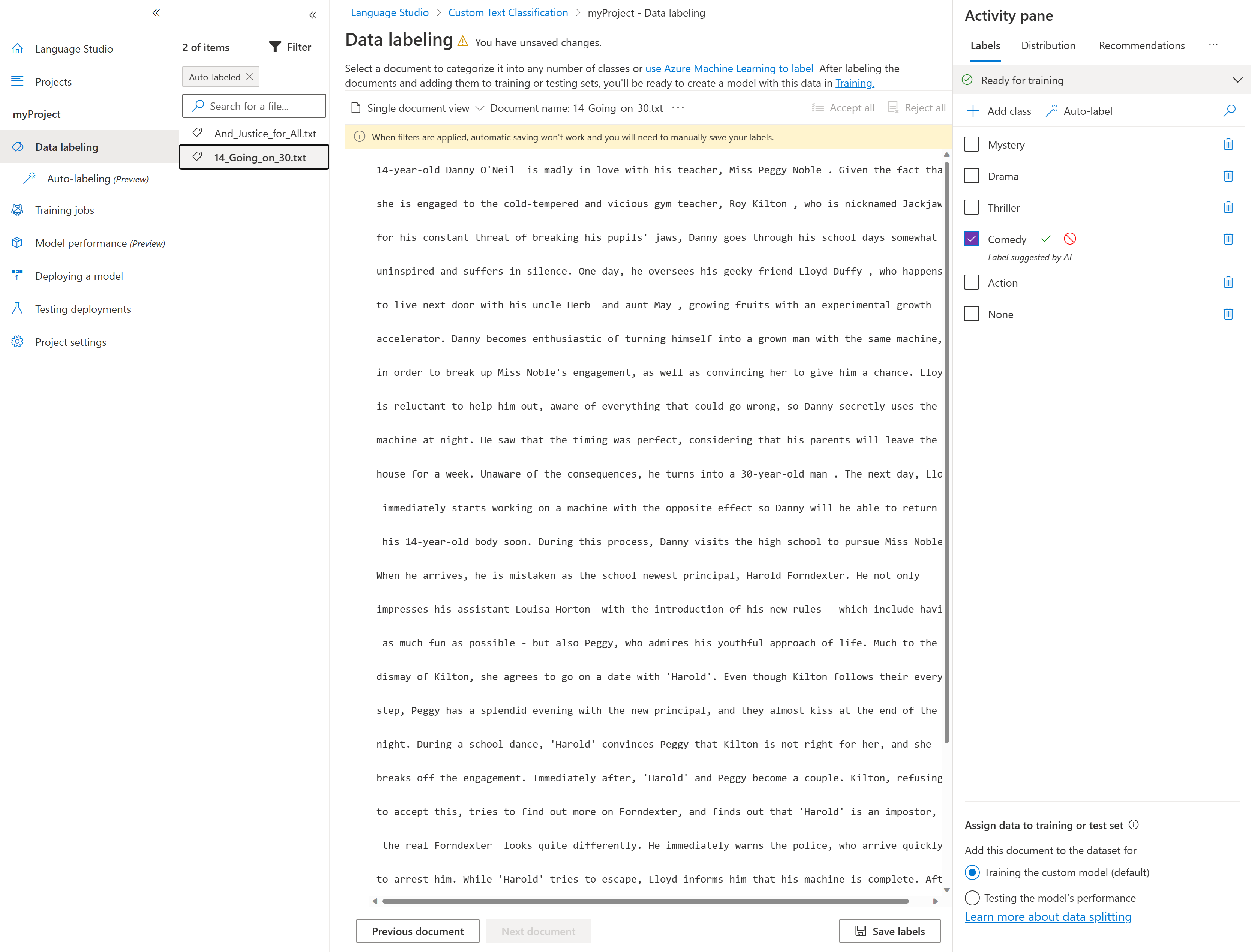The image size is (1251, 952).
Task: Click the Save labels button
Action: 889,931
